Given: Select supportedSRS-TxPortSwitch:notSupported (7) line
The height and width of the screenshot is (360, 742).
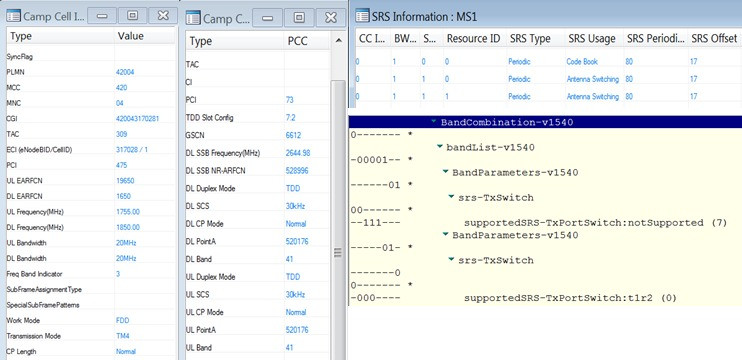Looking at the screenshot, I should pos(595,222).
